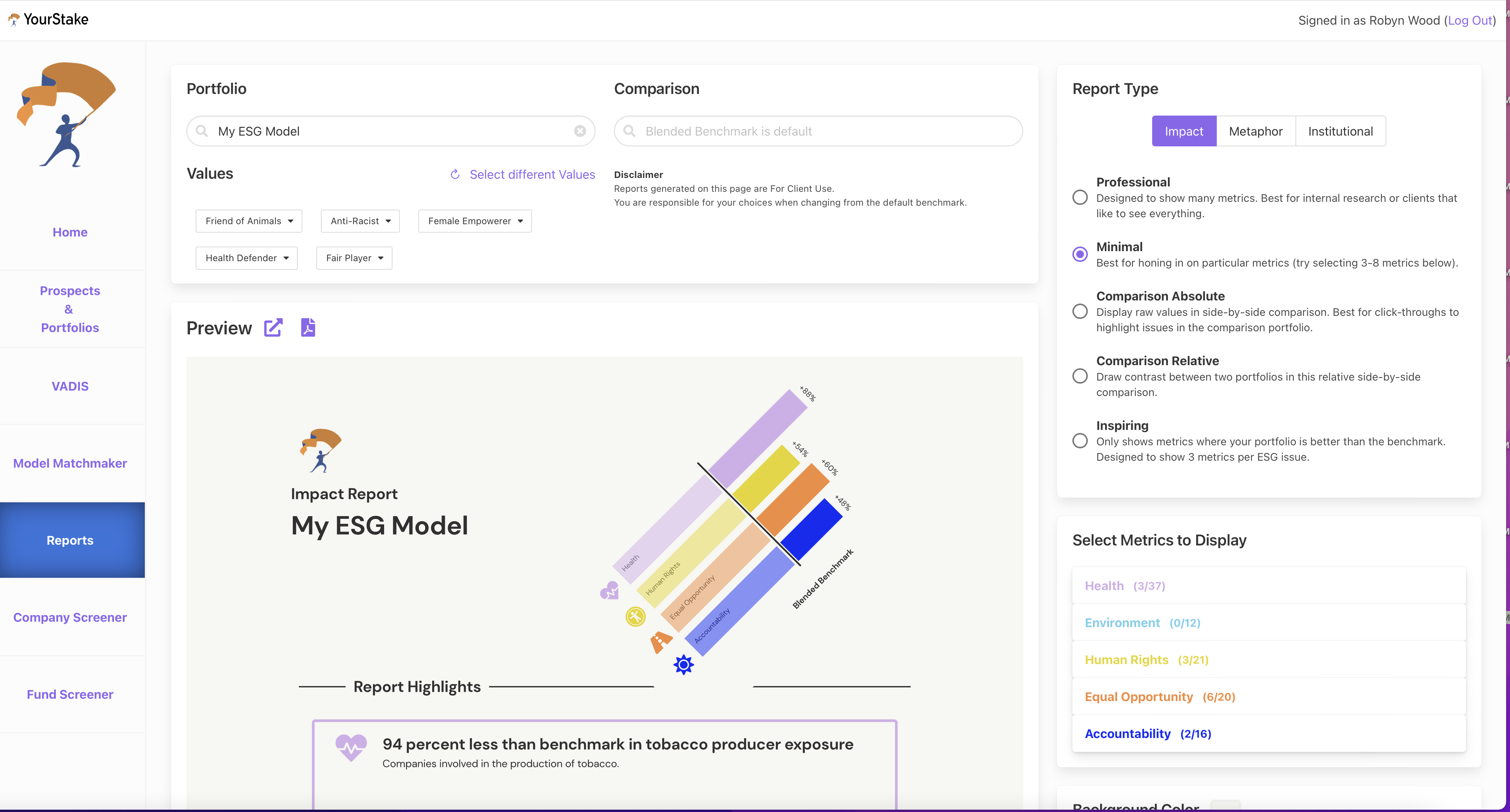Screen dimensions: 1510x812
Task: Select the Professional report option
Action: [x=1080, y=197]
